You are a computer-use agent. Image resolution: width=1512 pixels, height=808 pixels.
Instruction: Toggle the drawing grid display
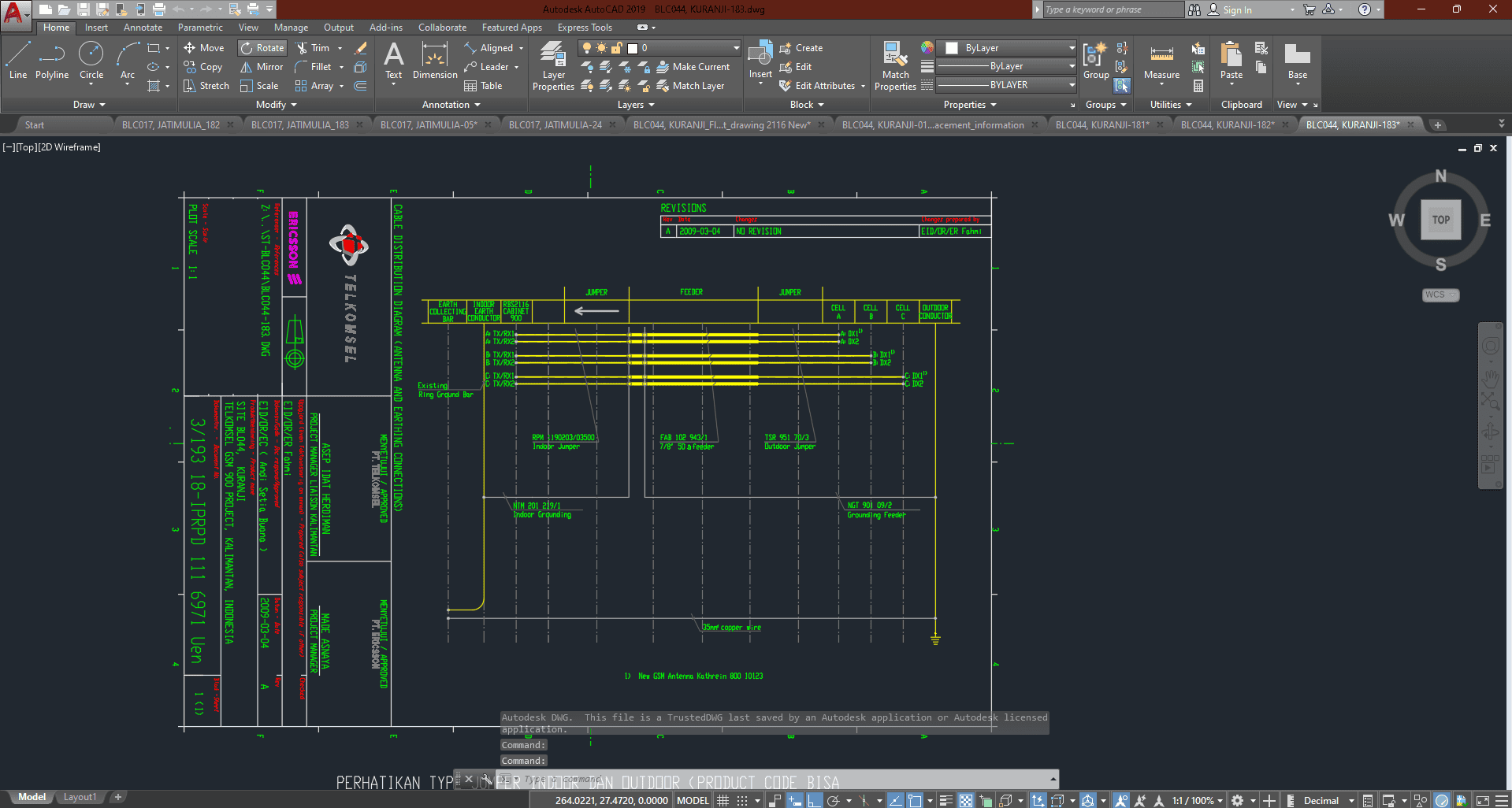723,800
